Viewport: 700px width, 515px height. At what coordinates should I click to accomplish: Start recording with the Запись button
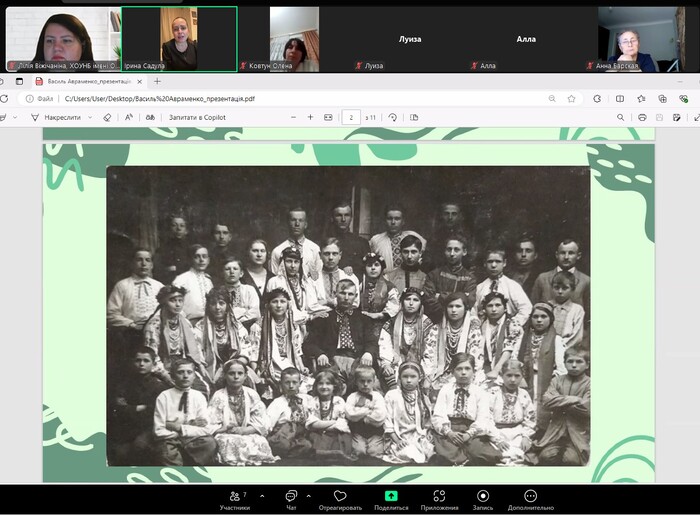(x=483, y=500)
